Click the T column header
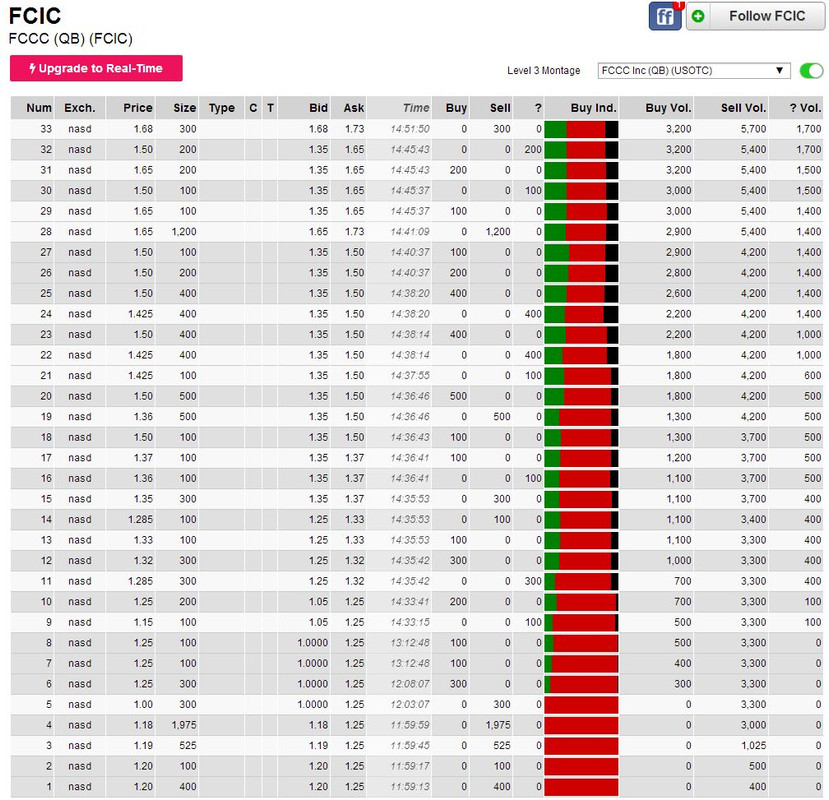Viewport: 829px width, 800px height. point(270,108)
